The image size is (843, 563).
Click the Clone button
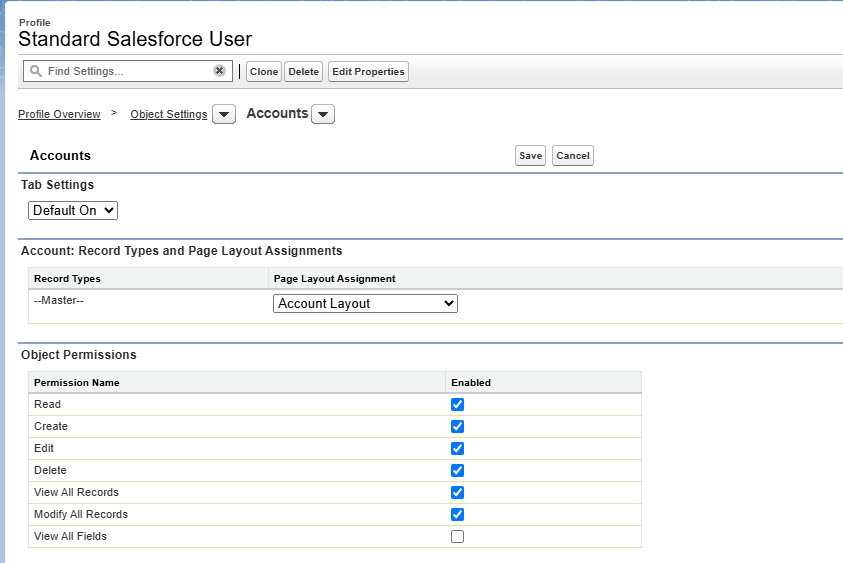(264, 72)
